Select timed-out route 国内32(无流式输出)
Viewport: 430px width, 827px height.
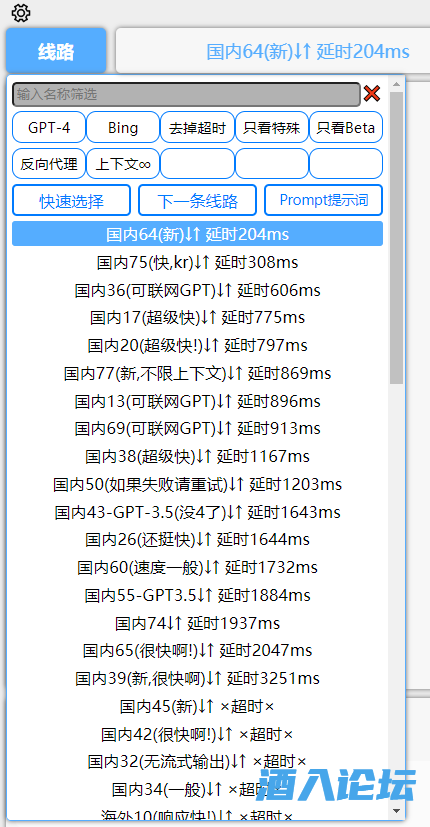click(197, 762)
